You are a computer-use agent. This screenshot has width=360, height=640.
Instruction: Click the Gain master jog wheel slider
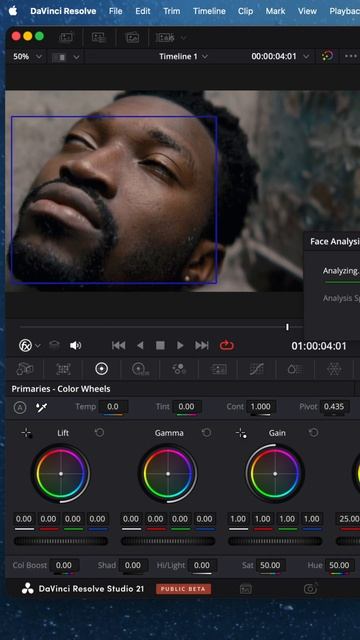275,541
